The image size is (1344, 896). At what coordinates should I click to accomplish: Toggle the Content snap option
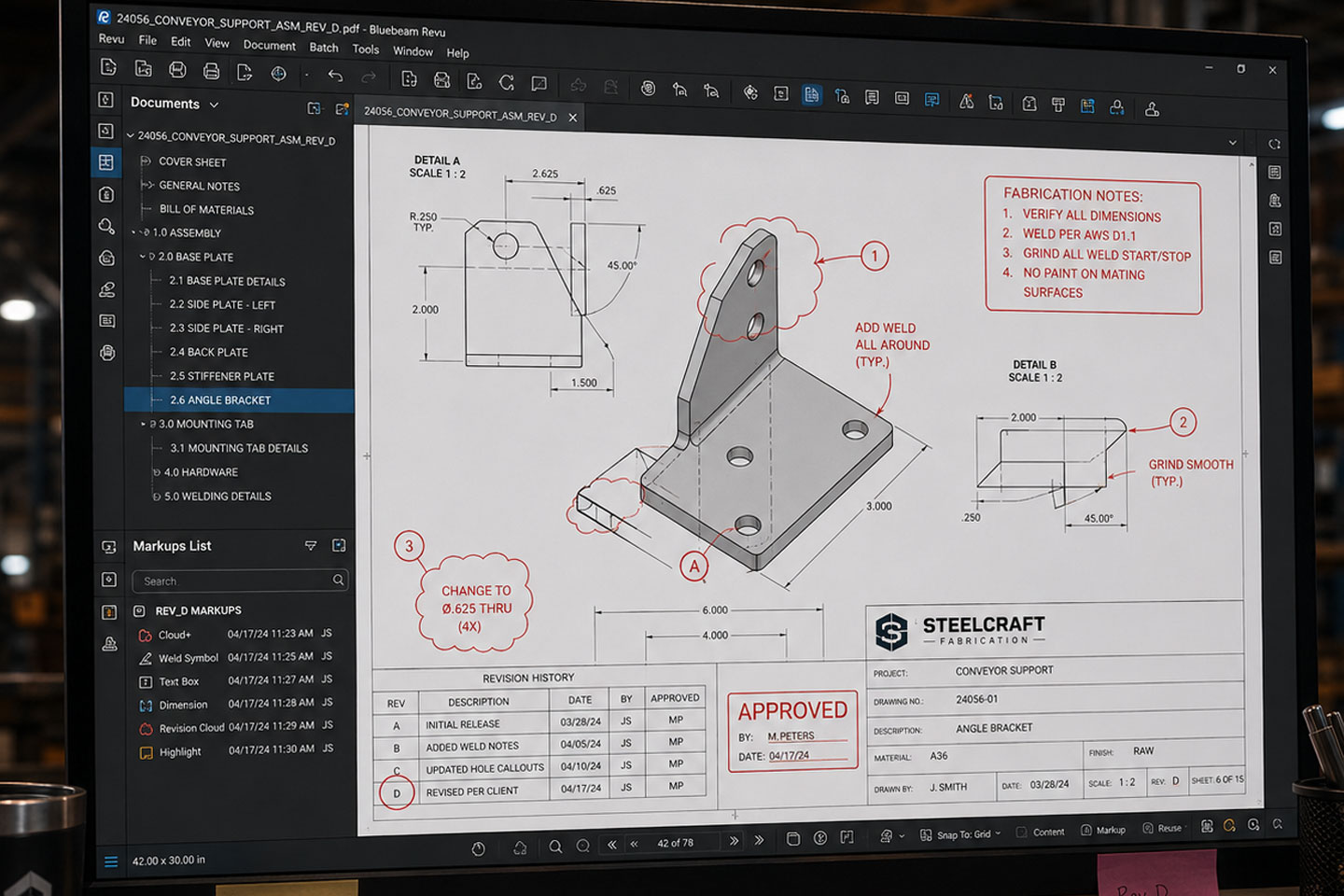[1040, 832]
